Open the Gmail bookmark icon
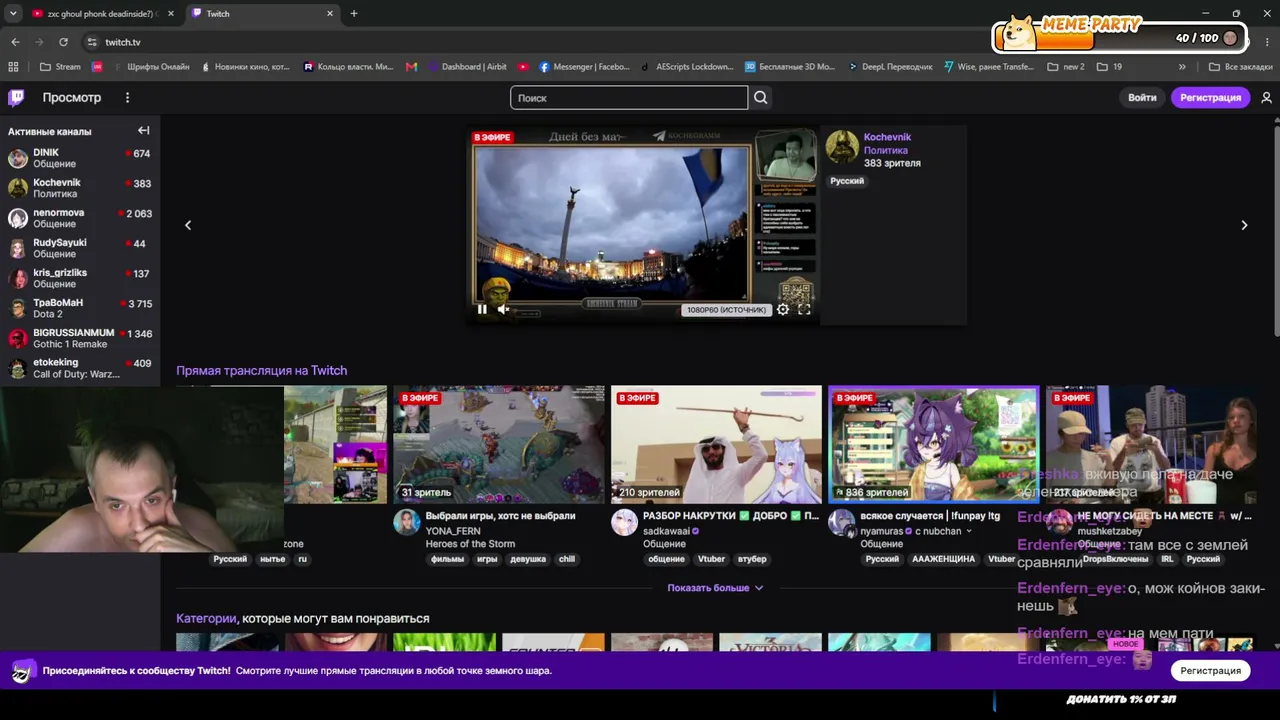The image size is (1280, 720). [411, 67]
